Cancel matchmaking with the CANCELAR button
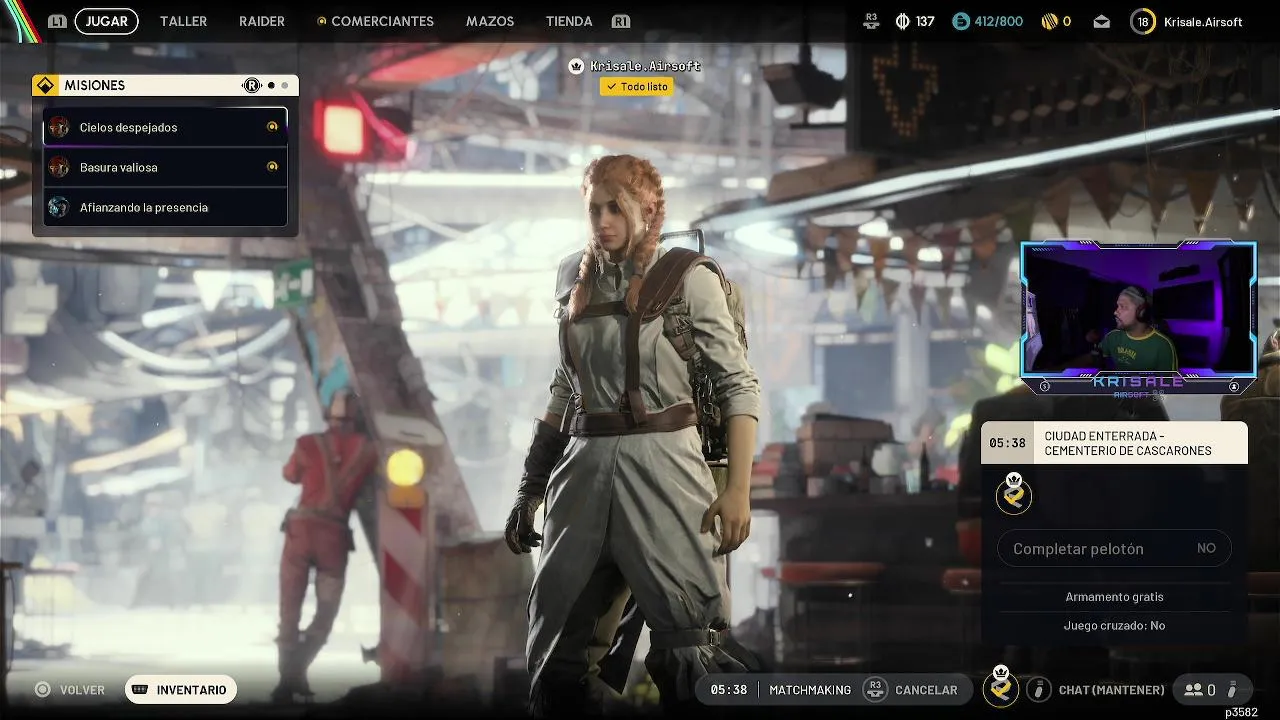1280x720 pixels. 926,690
